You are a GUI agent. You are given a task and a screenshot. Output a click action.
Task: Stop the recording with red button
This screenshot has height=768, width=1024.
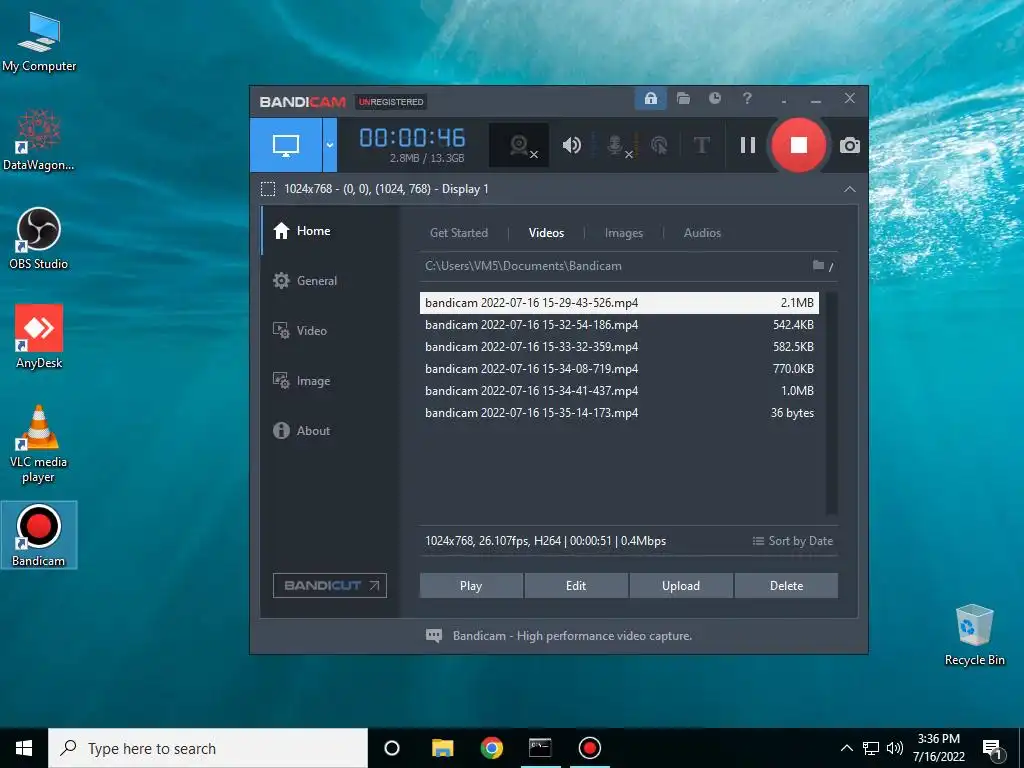799,145
